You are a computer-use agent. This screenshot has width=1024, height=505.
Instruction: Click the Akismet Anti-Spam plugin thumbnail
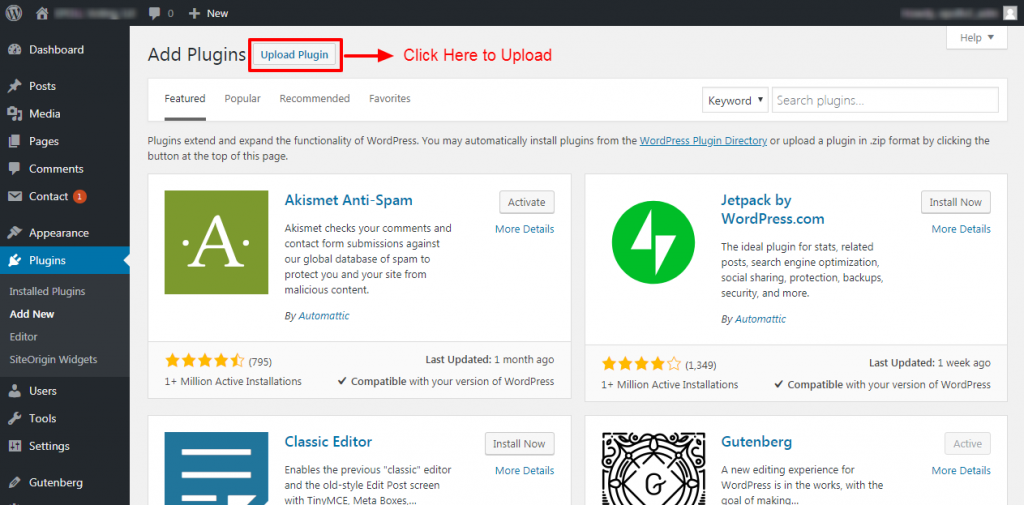[x=216, y=242]
